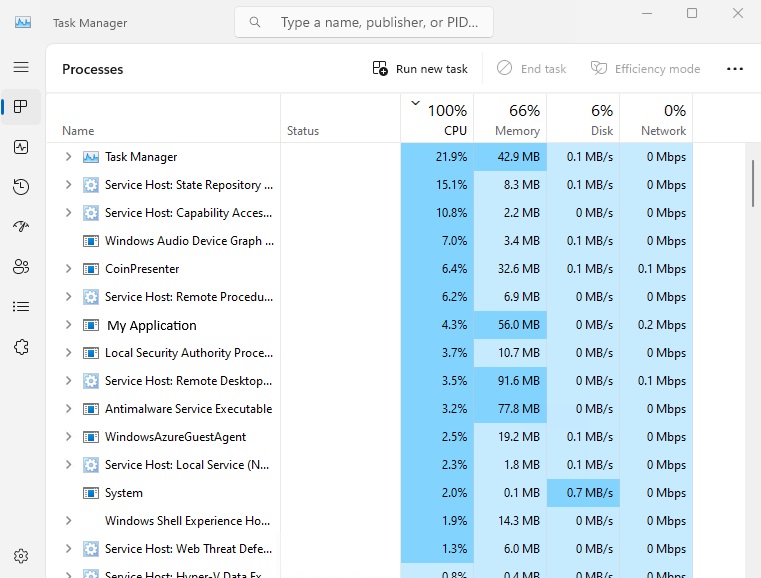Click the 21.9% CPU cell
Image resolution: width=761 pixels, height=578 pixels.
click(437, 157)
